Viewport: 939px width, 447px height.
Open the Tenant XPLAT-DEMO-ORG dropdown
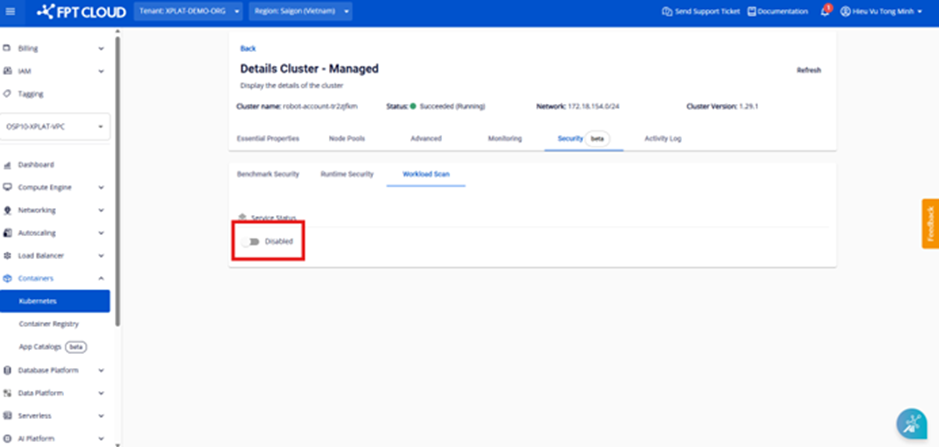[x=189, y=12]
